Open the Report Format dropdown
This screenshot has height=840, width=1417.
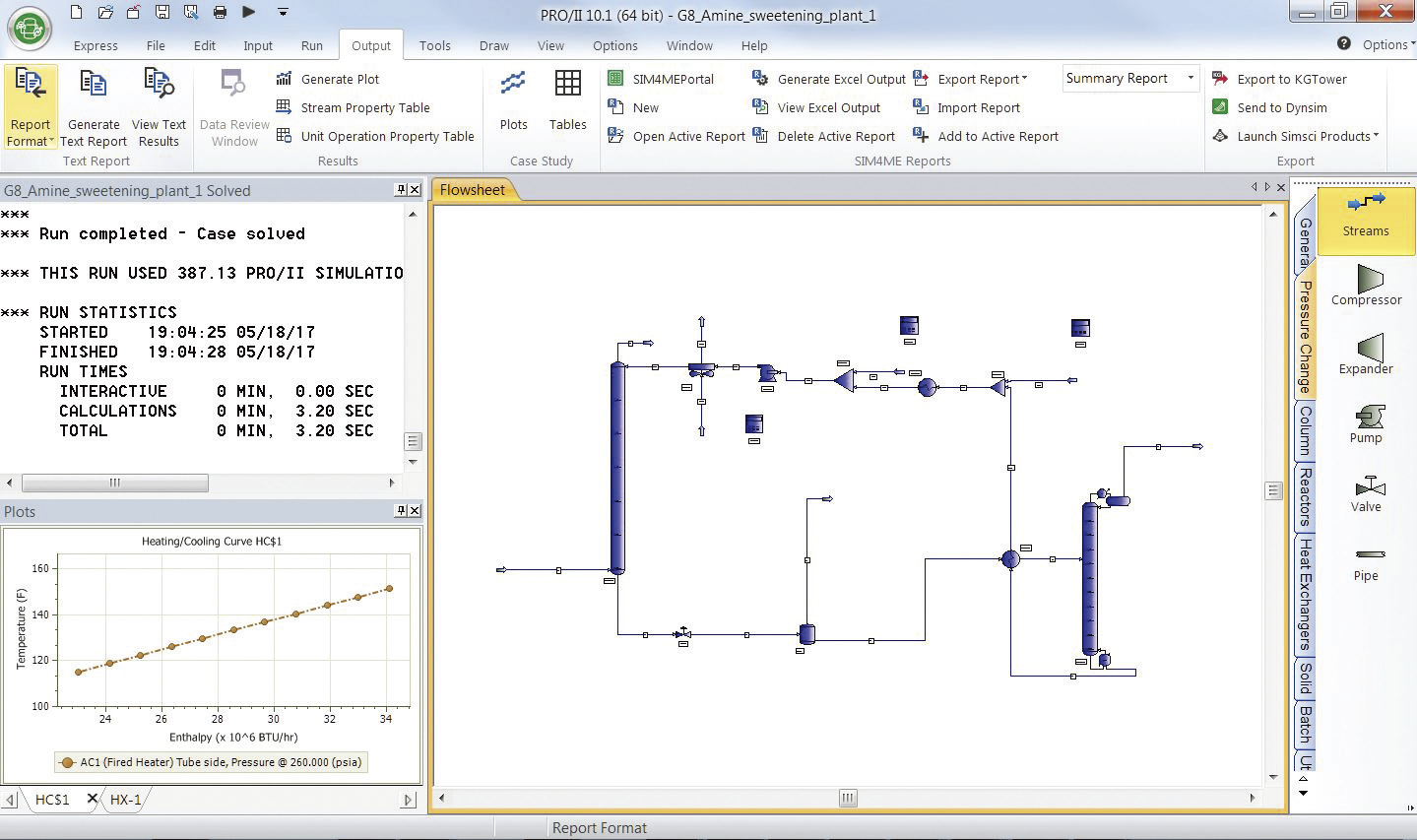[x=31, y=108]
